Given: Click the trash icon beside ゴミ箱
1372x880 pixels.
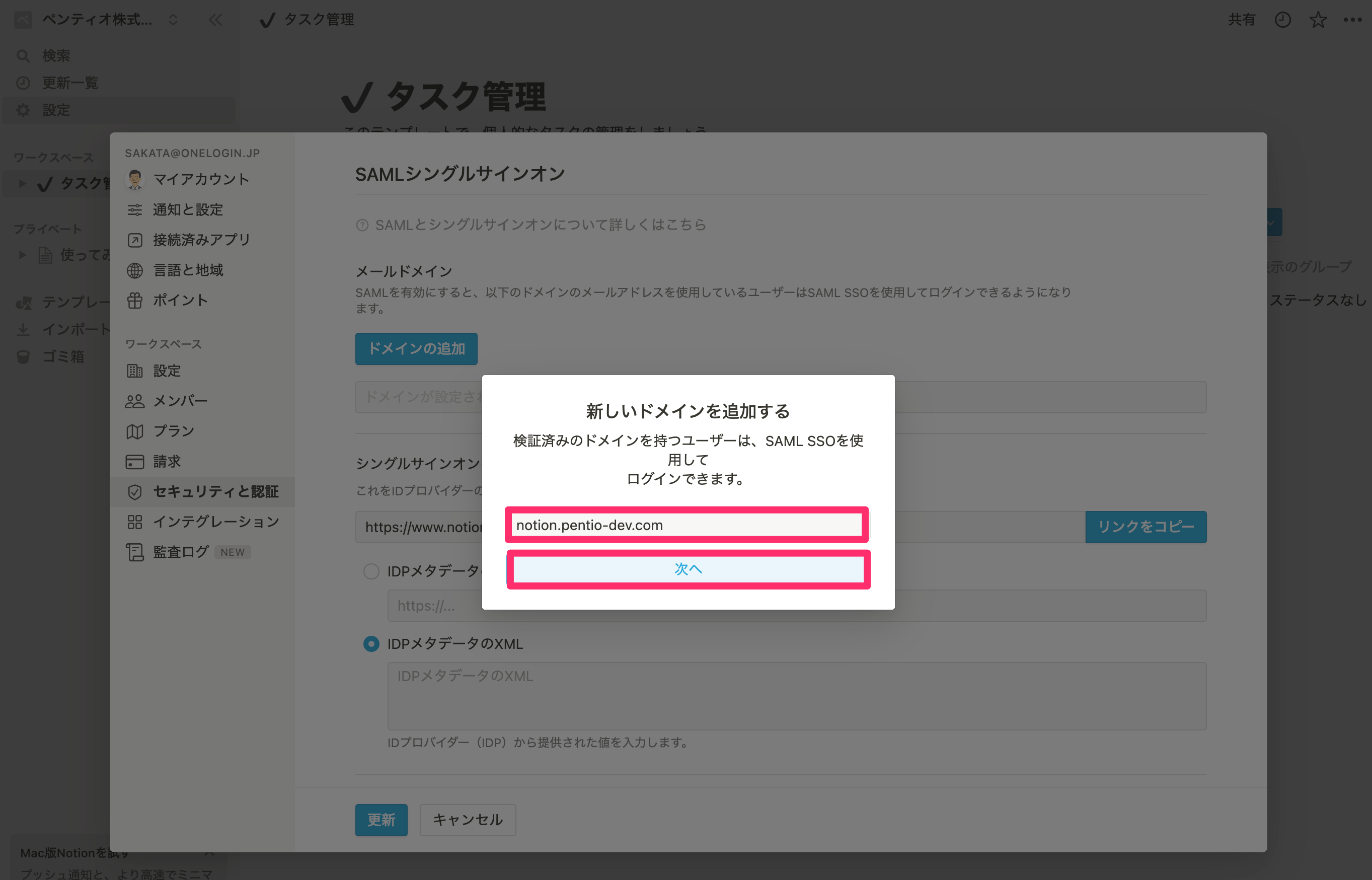Looking at the screenshot, I should (23, 356).
